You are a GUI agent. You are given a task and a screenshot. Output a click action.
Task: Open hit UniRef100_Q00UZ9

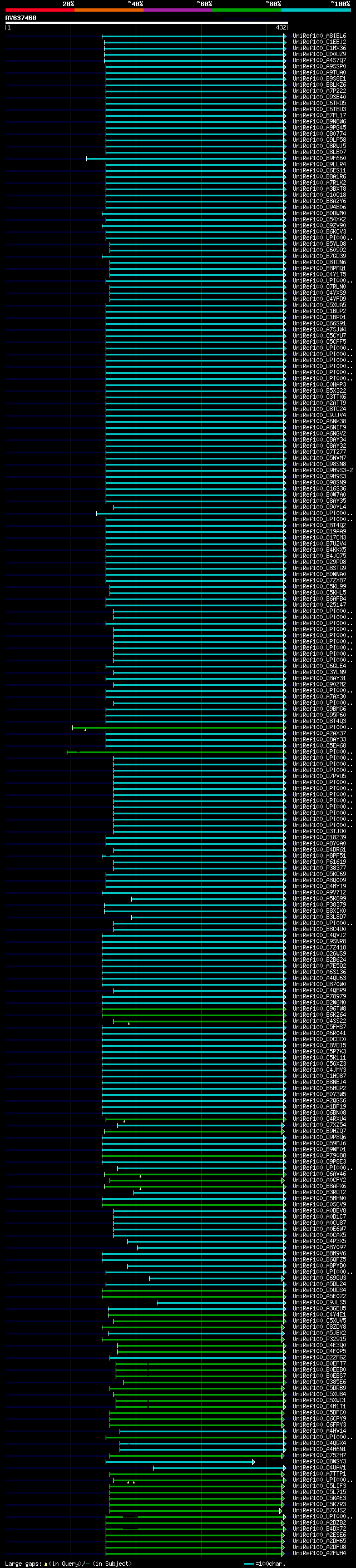[319, 55]
